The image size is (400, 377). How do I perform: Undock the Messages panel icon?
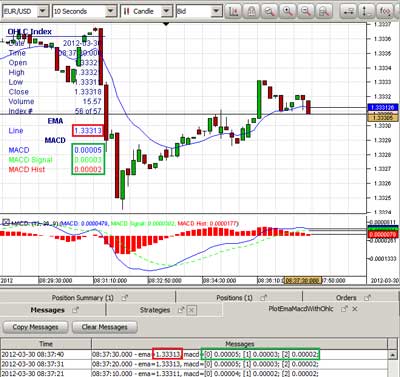pyautogui.click(x=75, y=310)
